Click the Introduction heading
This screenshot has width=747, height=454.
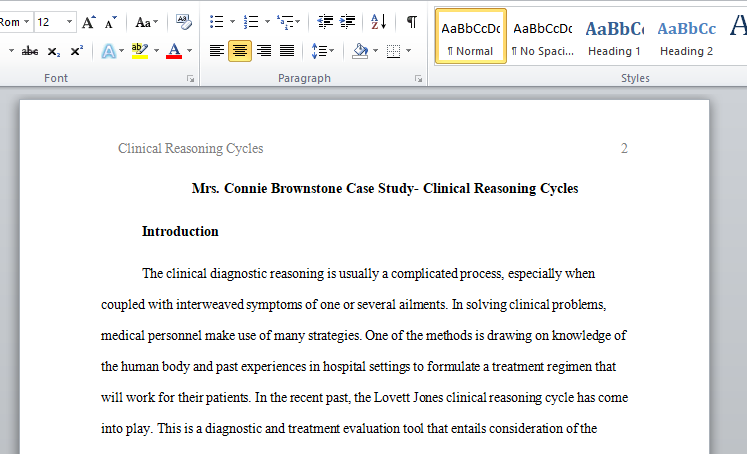tap(180, 232)
